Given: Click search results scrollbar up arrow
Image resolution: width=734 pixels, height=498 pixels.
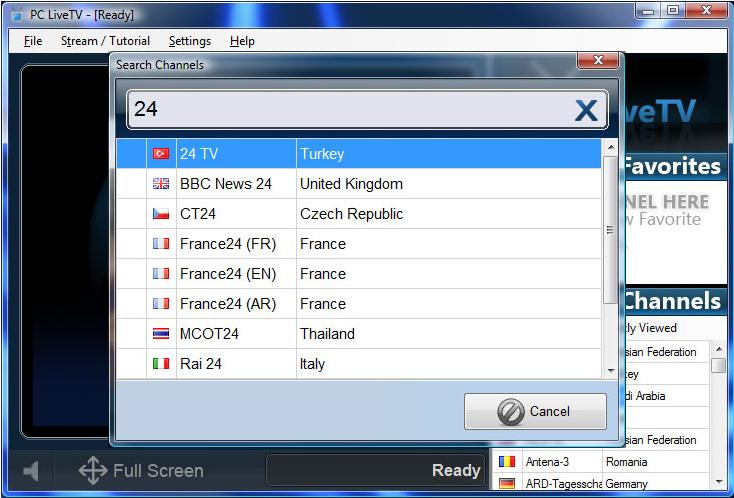Looking at the screenshot, I should 610,147.
